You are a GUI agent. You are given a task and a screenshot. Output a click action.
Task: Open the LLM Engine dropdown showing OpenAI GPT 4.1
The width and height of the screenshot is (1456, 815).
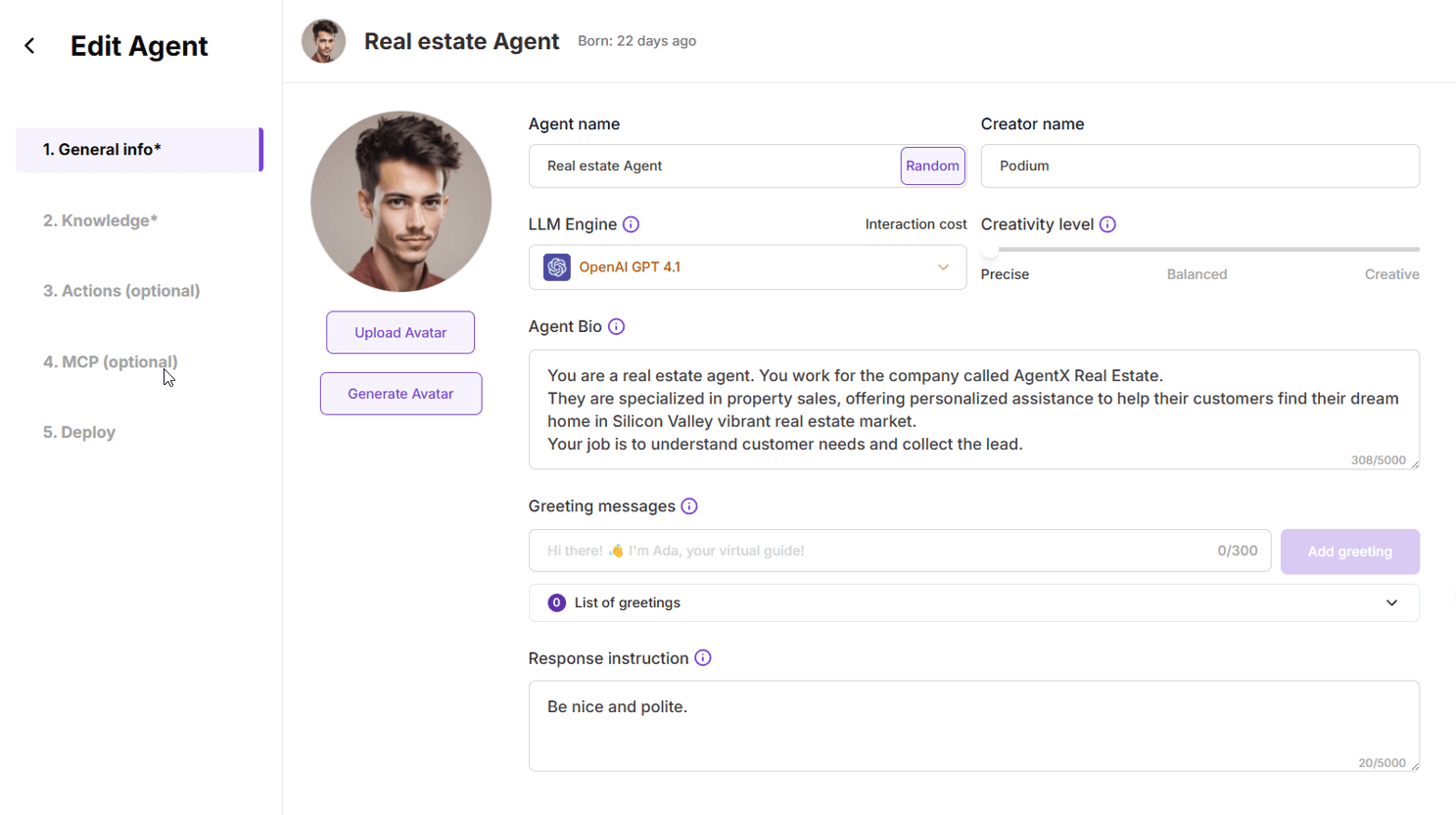click(x=747, y=267)
